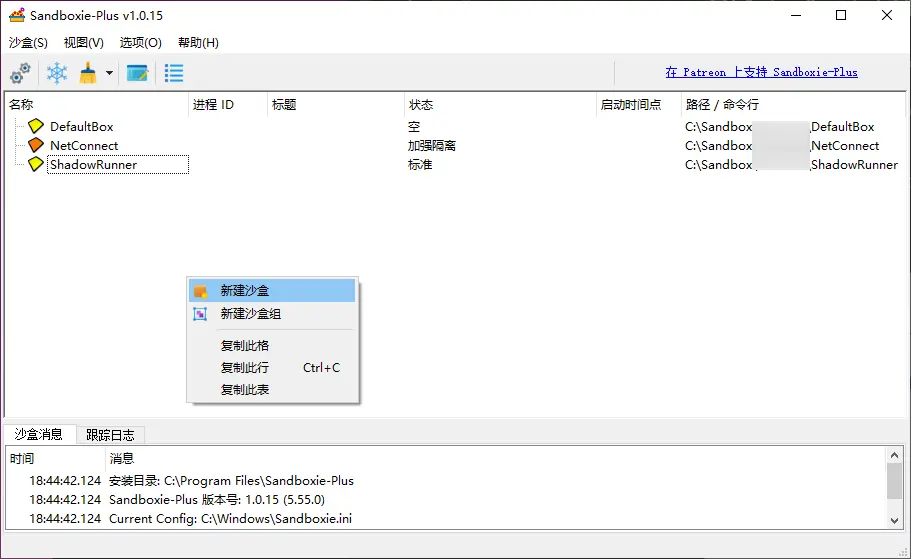Screen dimensions: 911x559
Task: Sort by the 启动时间点 column header
Action: point(639,105)
